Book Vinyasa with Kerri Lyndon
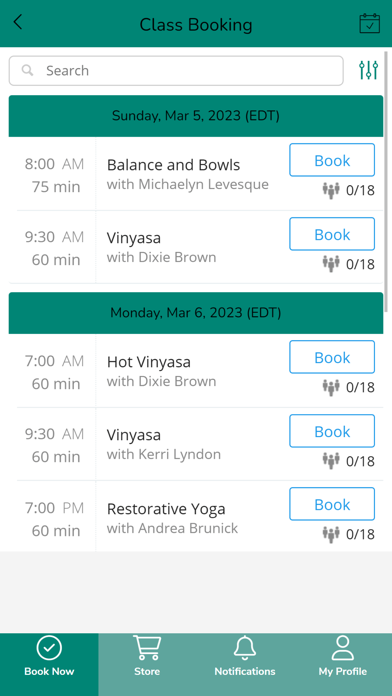392x696 pixels. click(x=332, y=431)
